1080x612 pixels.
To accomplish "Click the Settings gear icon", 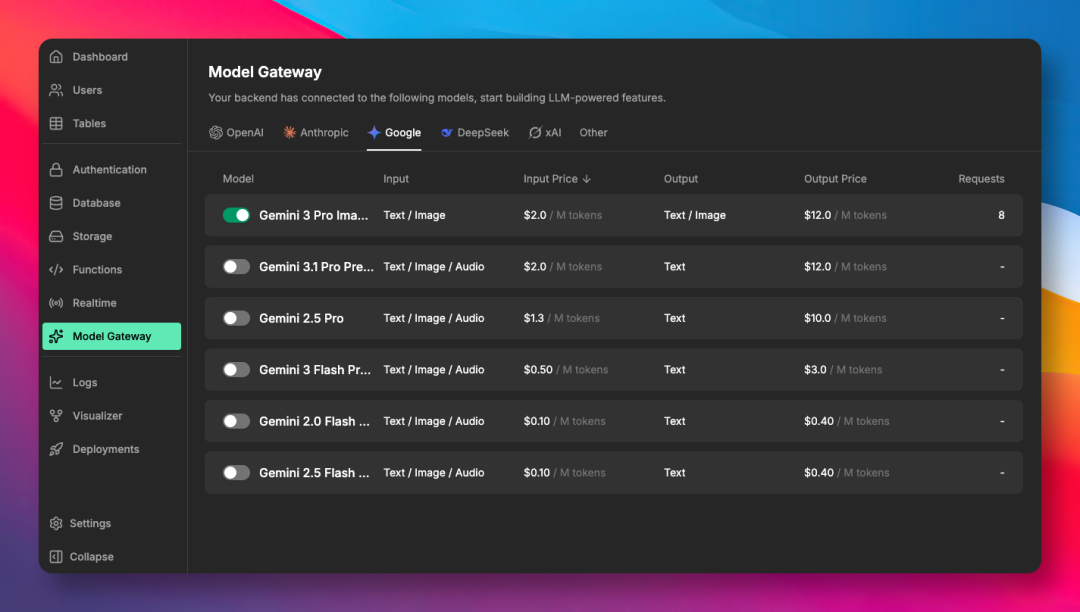I will tap(56, 523).
